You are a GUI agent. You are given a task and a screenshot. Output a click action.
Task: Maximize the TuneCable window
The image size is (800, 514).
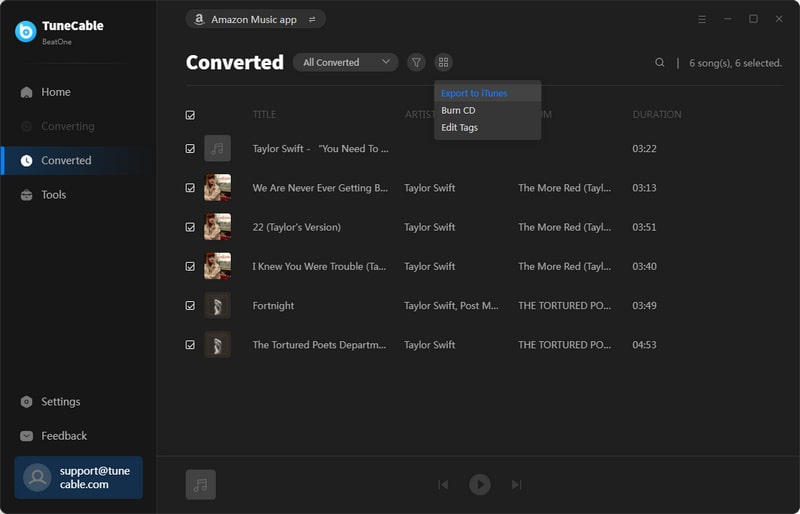tap(753, 19)
